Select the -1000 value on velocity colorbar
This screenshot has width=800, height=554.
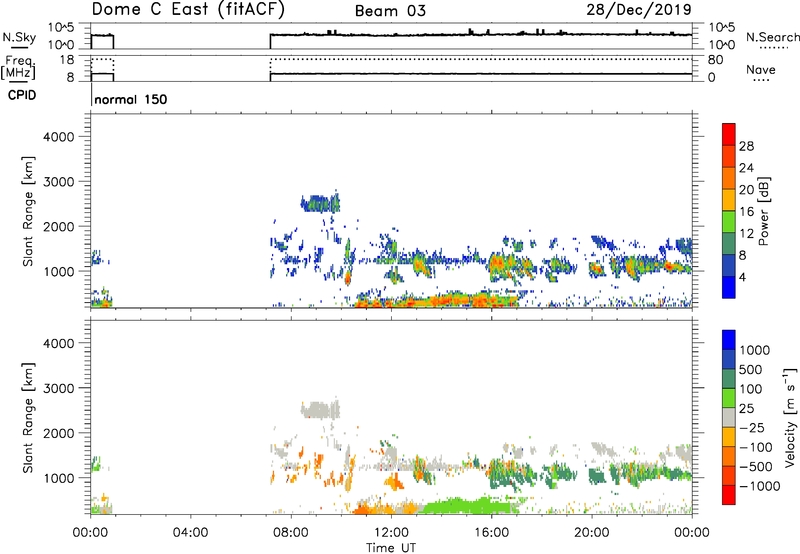click(760, 486)
